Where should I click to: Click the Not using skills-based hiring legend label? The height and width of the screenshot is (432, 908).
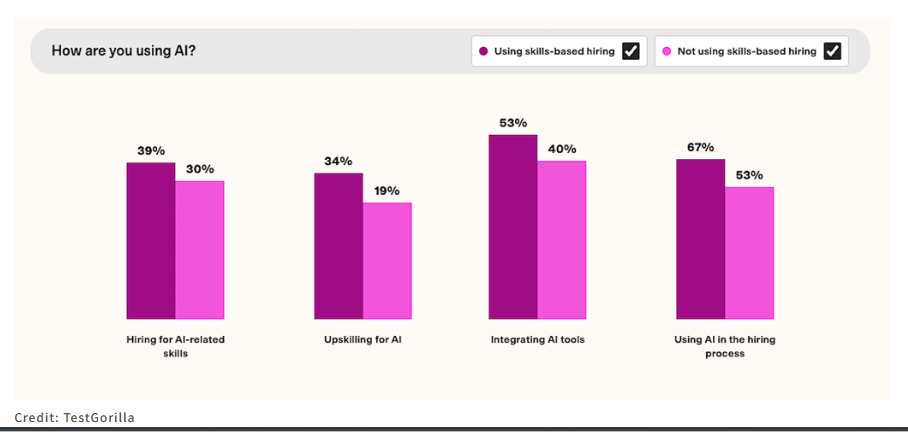(x=747, y=52)
